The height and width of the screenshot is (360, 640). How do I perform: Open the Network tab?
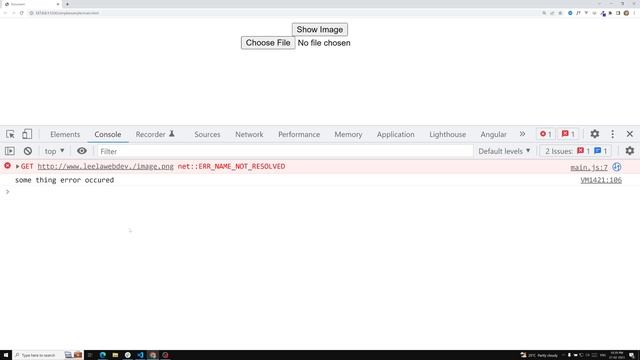tap(249, 134)
